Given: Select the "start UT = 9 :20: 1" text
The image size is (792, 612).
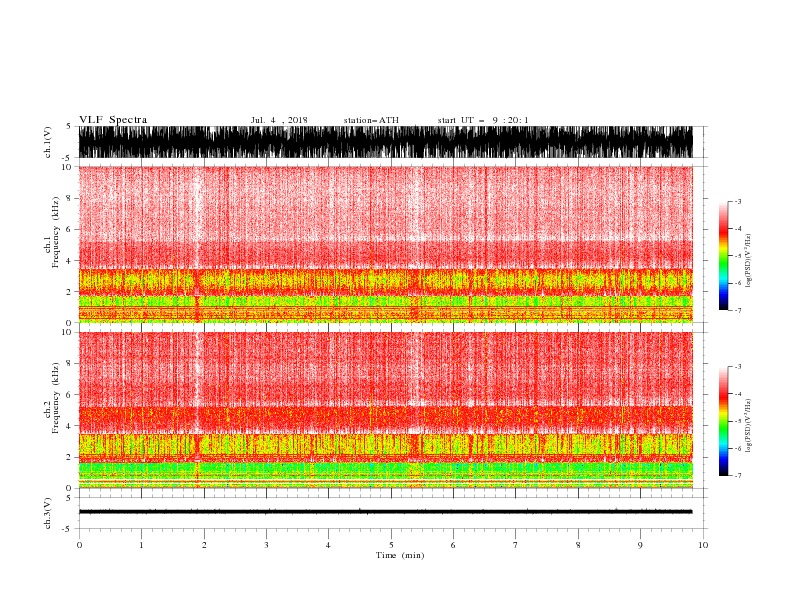Looking at the screenshot, I should [x=483, y=120].
